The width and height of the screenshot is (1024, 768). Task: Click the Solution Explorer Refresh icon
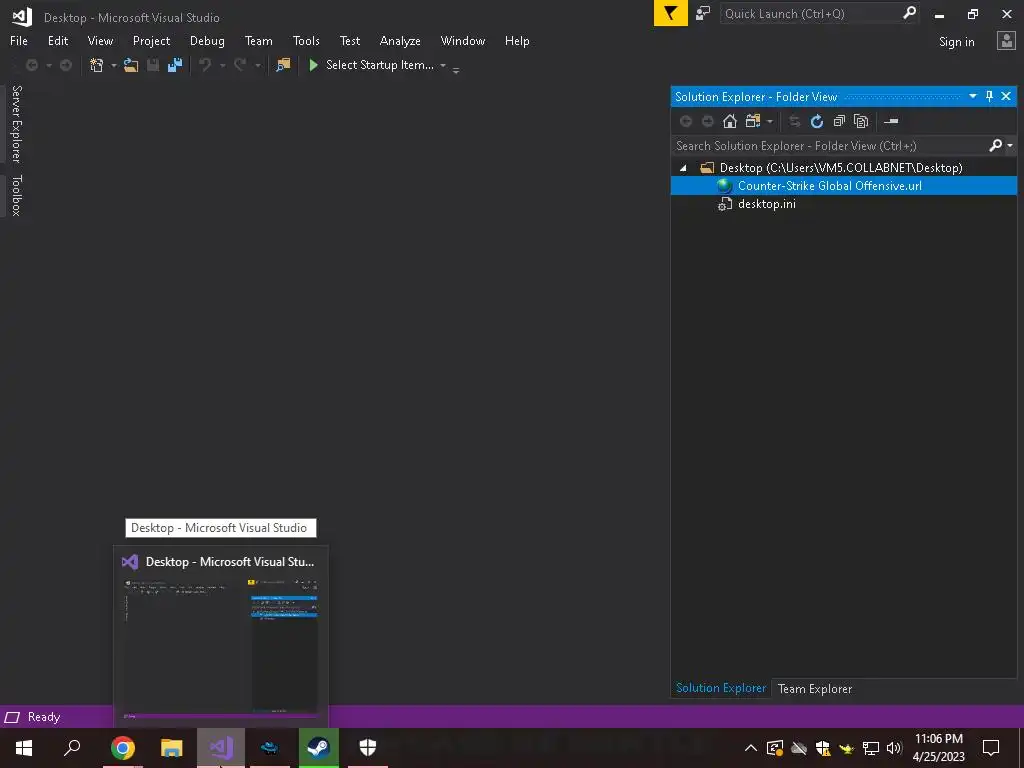pos(817,121)
